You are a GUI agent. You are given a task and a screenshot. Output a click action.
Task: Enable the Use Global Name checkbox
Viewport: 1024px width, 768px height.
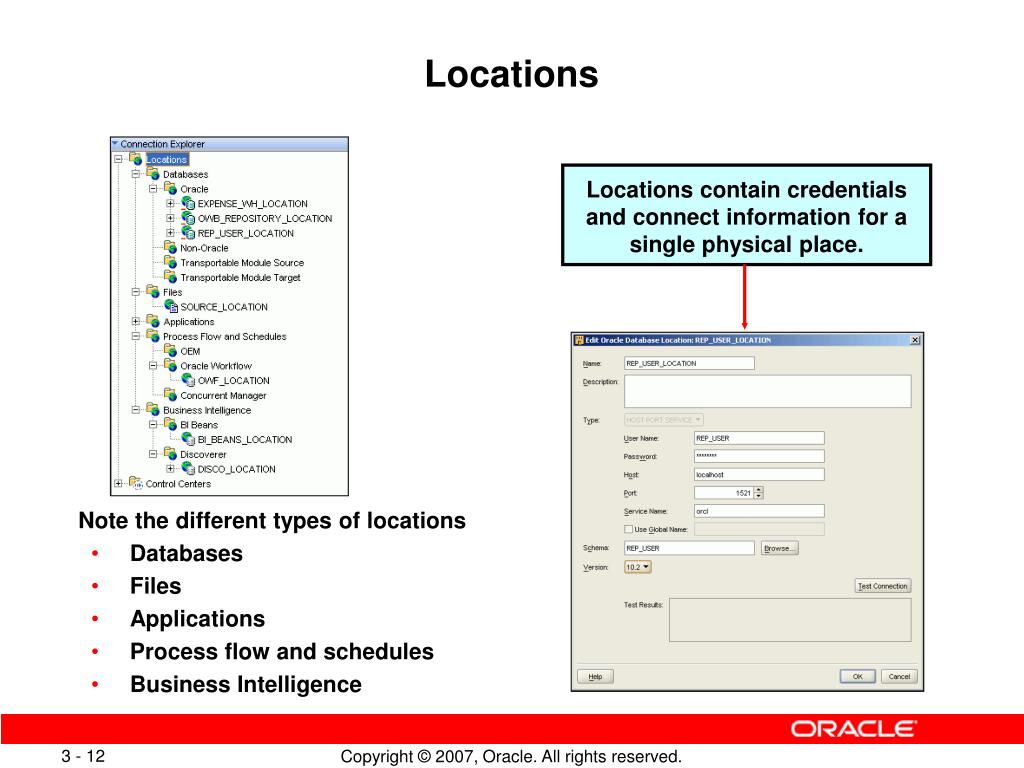[628, 529]
